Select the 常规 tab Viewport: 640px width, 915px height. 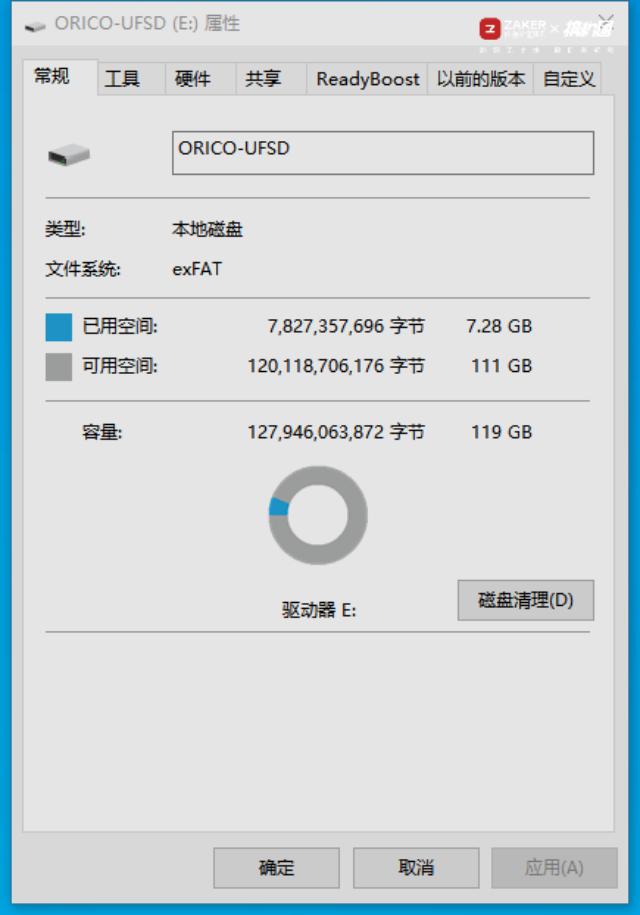[x=52, y=76]
